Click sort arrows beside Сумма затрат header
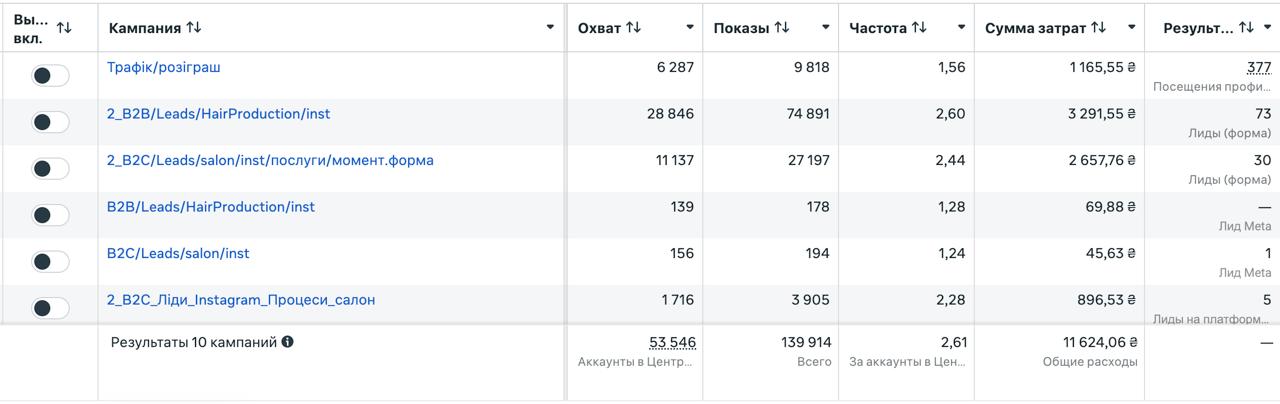This screenshot has width=1280, height=404. [x=1098, y=28]
